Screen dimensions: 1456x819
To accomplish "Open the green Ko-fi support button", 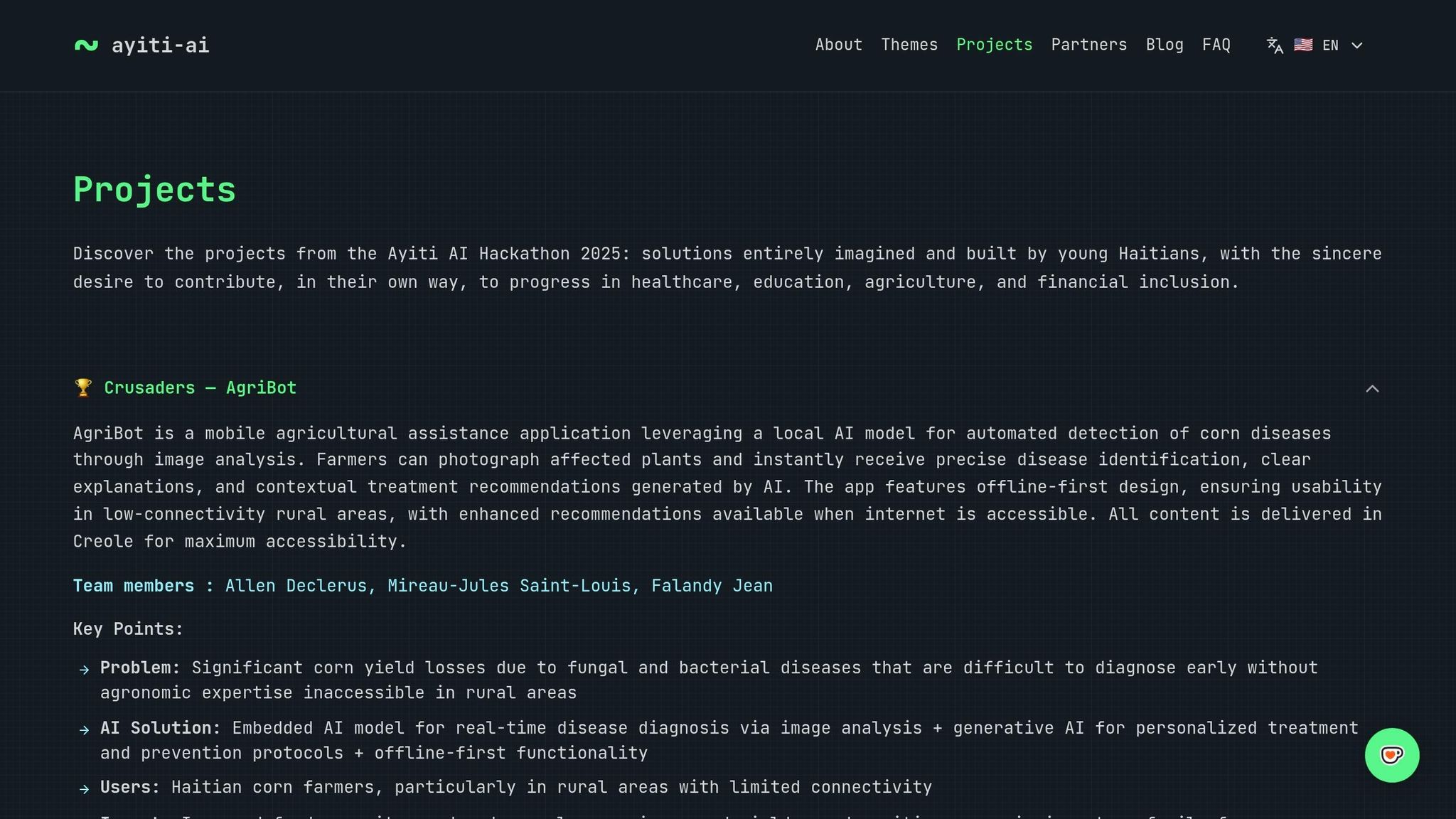I will pyautogui.click(x=1391, y=755).
